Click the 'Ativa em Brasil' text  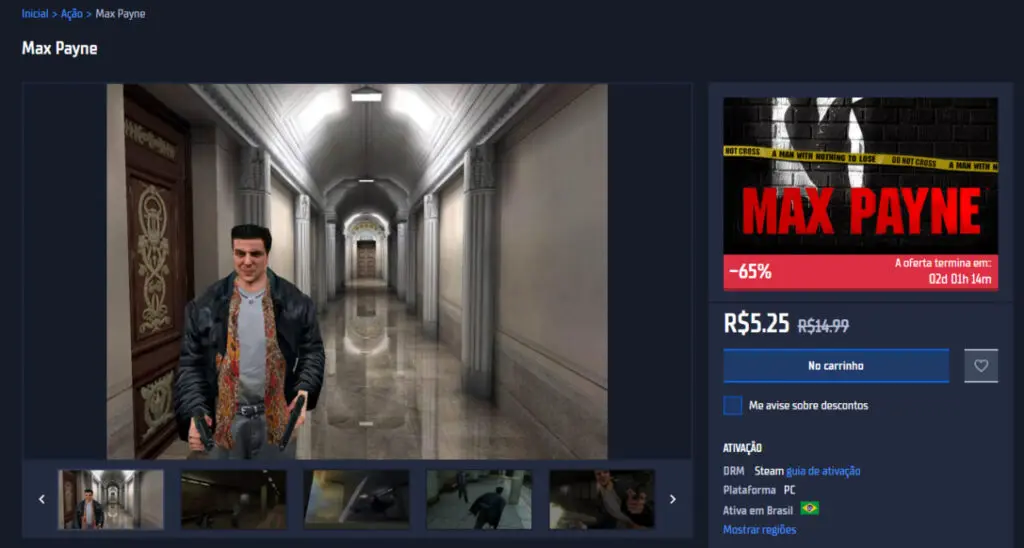758,510
